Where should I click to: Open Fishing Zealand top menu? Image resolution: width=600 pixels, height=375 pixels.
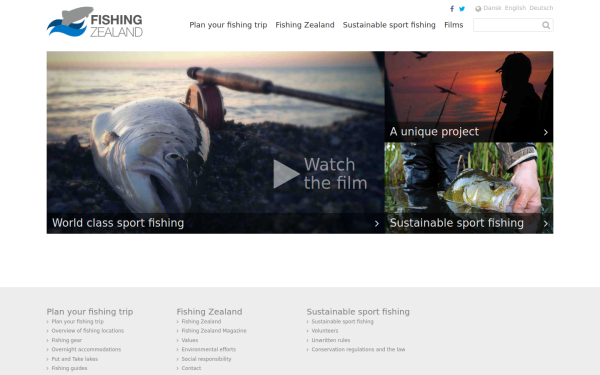click(x=305, y=25)
